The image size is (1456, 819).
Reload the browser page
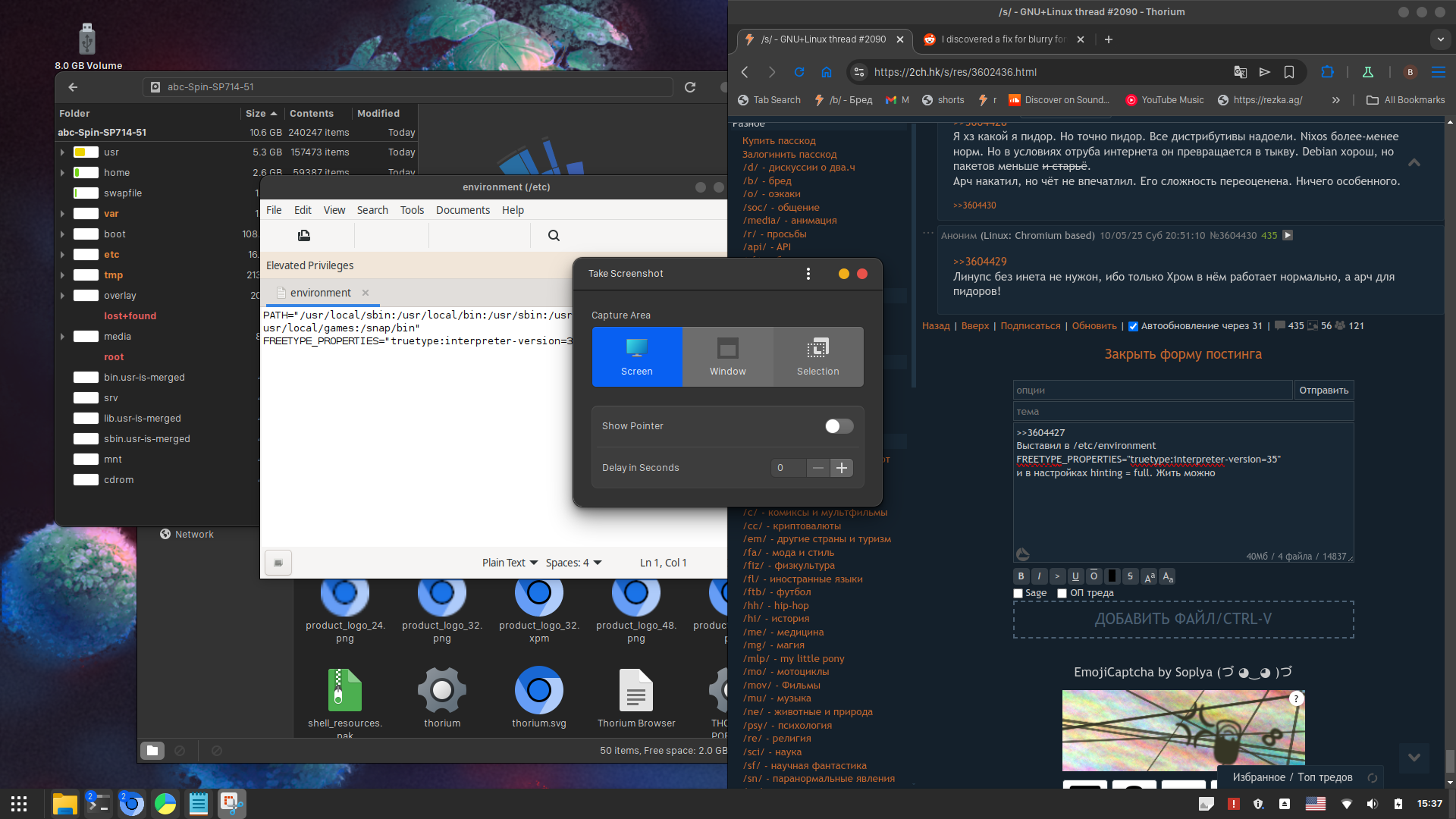point(799,72)
